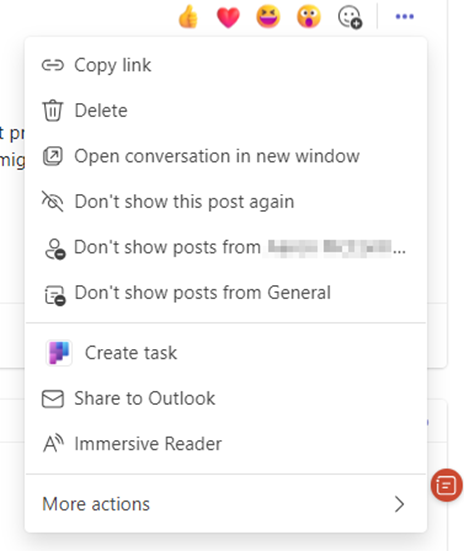React with the surprised face emoji
Viewport: 464px width, 551px height.
[309, 17]
